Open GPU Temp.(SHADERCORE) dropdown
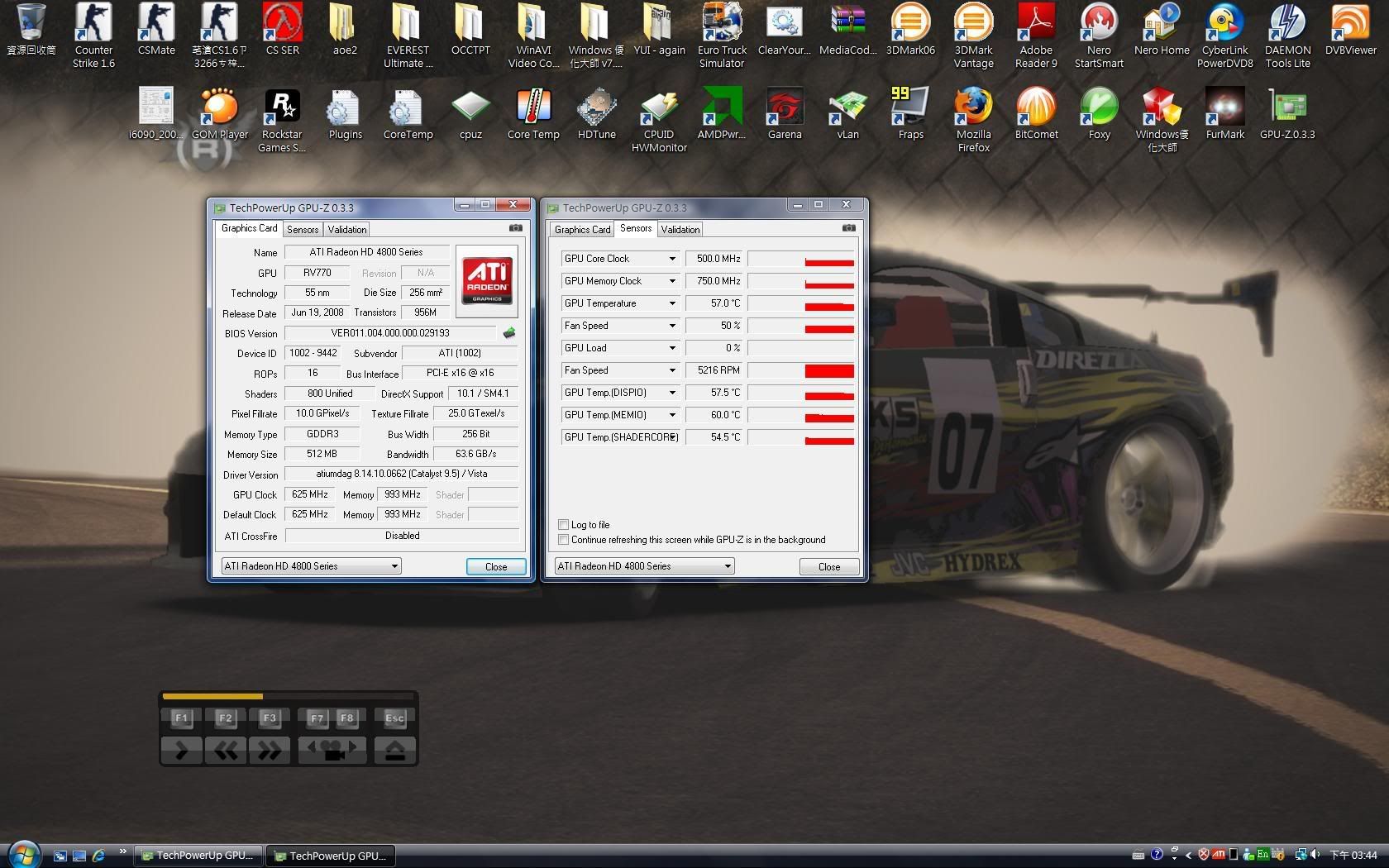Image resolution: width=1389 pixels, height=868 pixels. [x=672, y=437]
